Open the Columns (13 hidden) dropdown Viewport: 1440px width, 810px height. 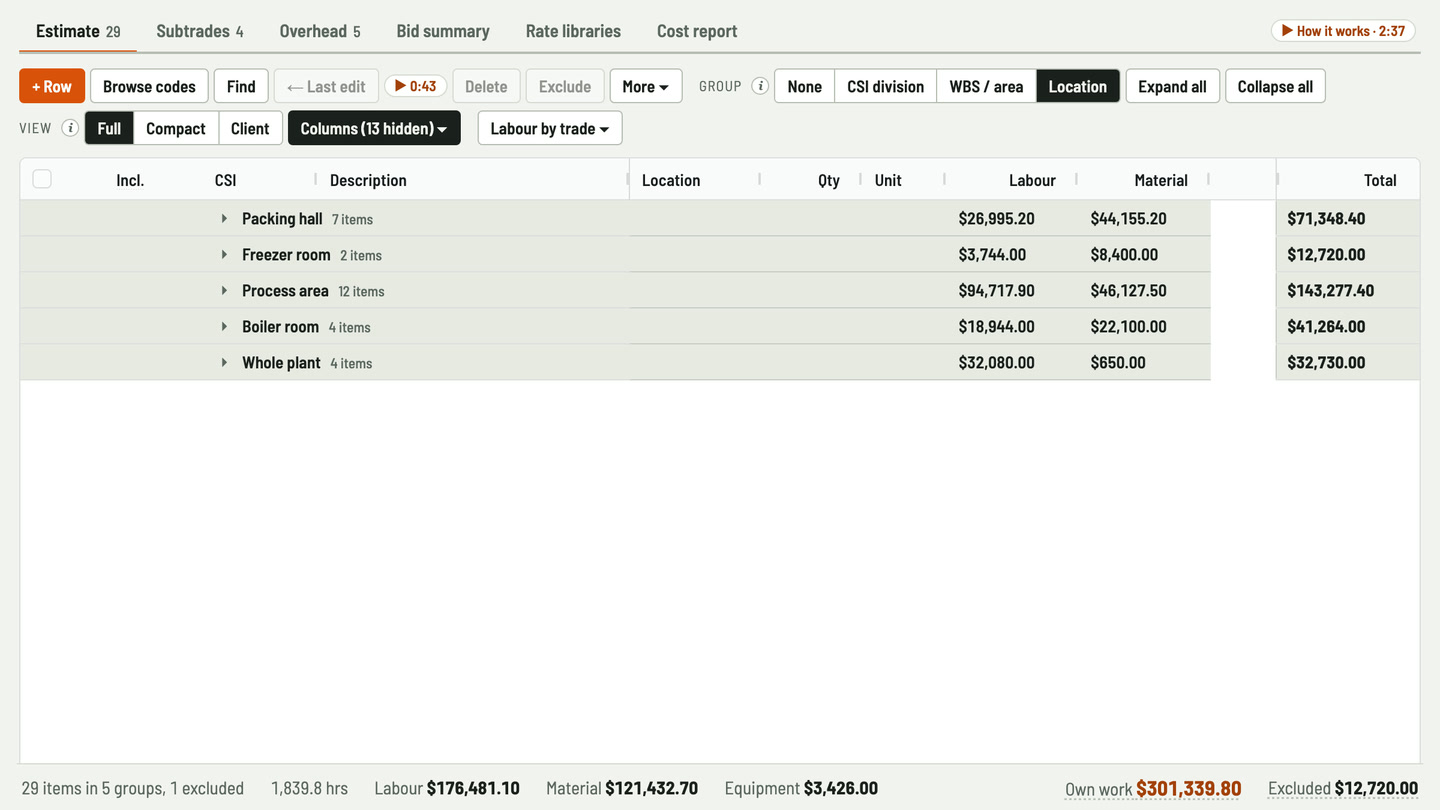click(x=374, y=128)
